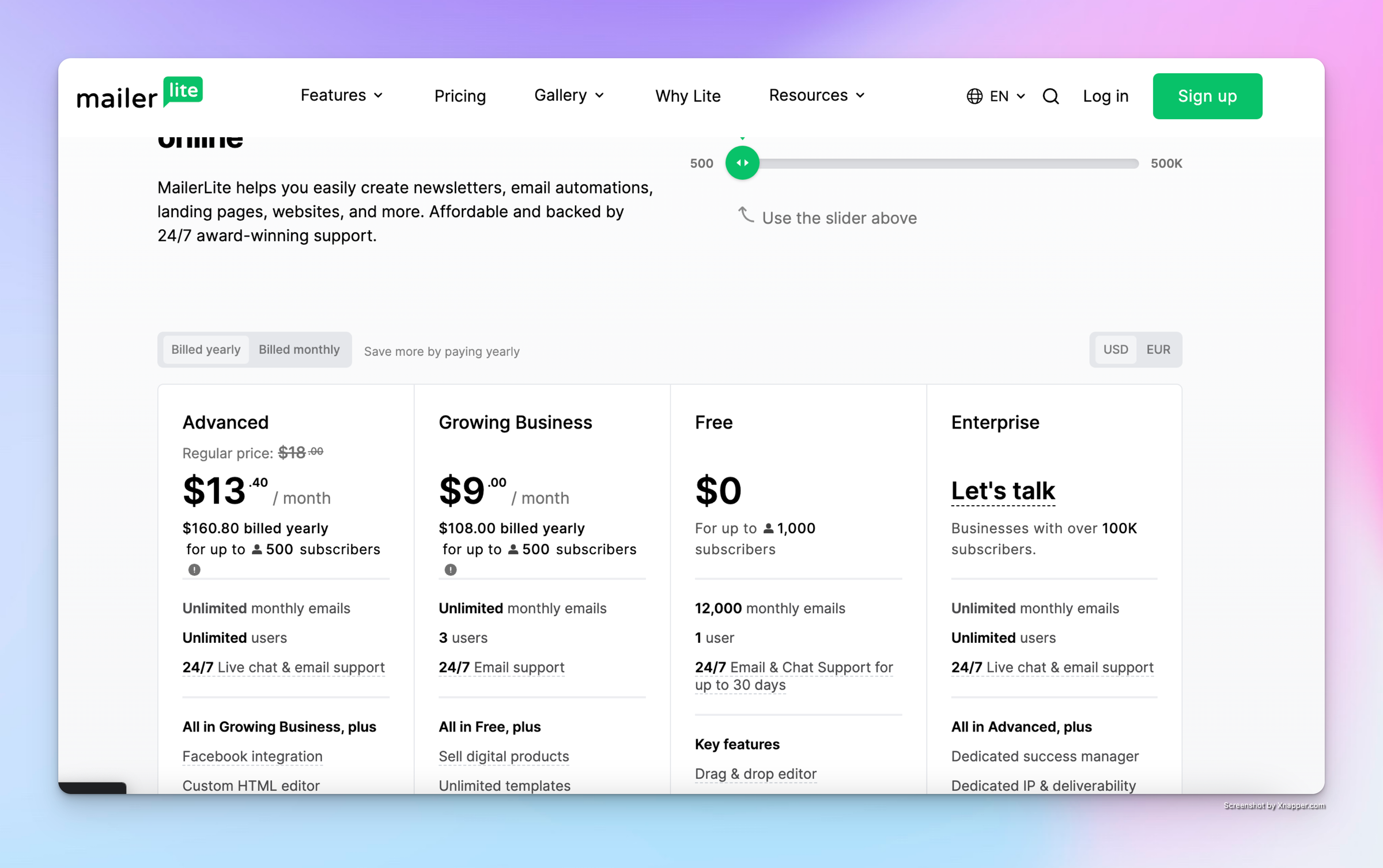Image resolution: width=1383 pixels, height=868 pixels.
Task: Select USD currency
Action: pyautogui.click(x=1115, y=350)
